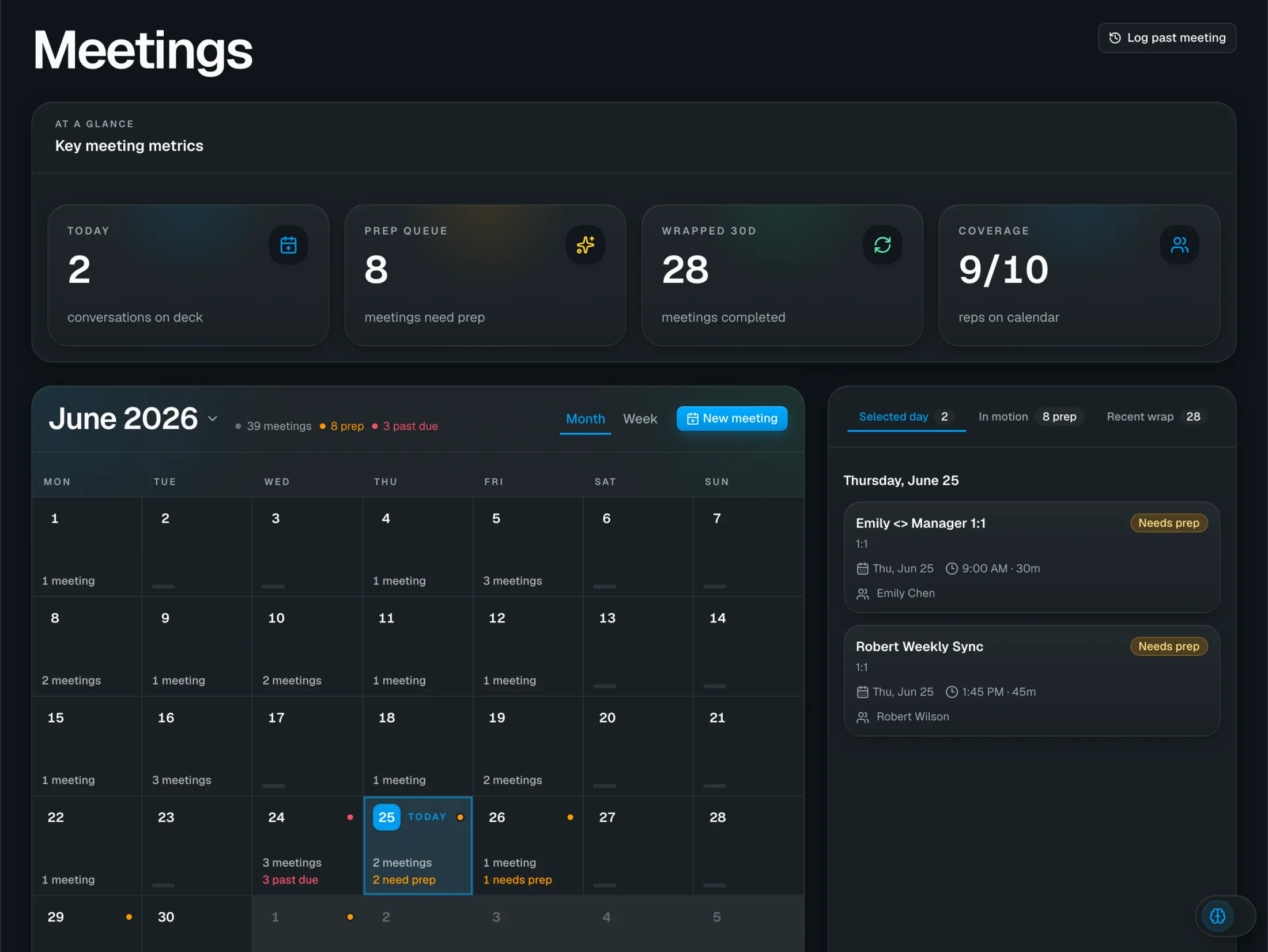The image size is (1268, 952).
Task: Open the AI brain assistant floating button
Action: click(1217, 916)
